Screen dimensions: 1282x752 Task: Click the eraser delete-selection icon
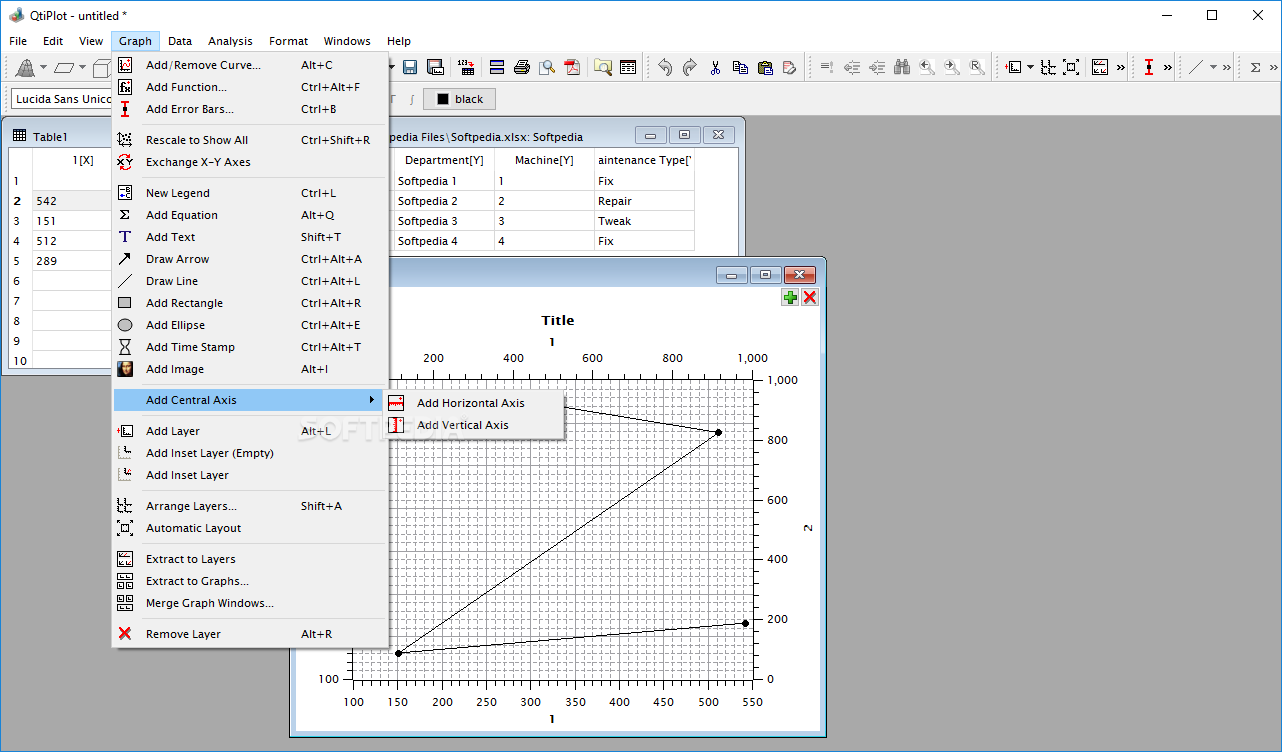tap(790, 67)
